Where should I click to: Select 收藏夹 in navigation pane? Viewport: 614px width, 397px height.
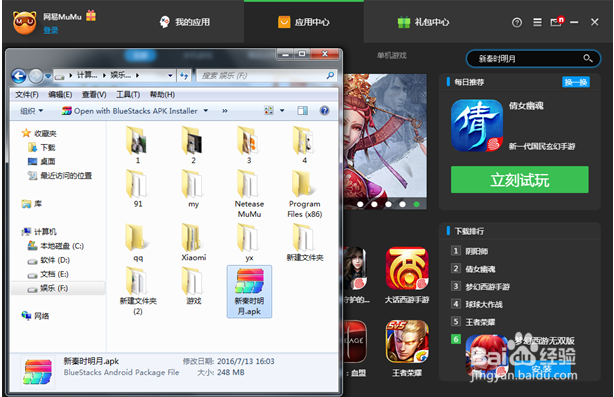[x=39, y=133]
